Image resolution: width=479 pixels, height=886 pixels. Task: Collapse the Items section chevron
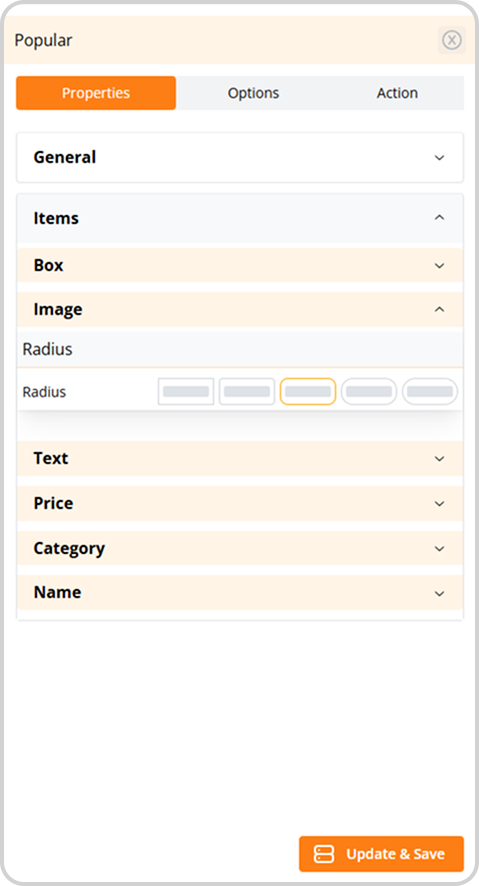click(x=439, y=218)
